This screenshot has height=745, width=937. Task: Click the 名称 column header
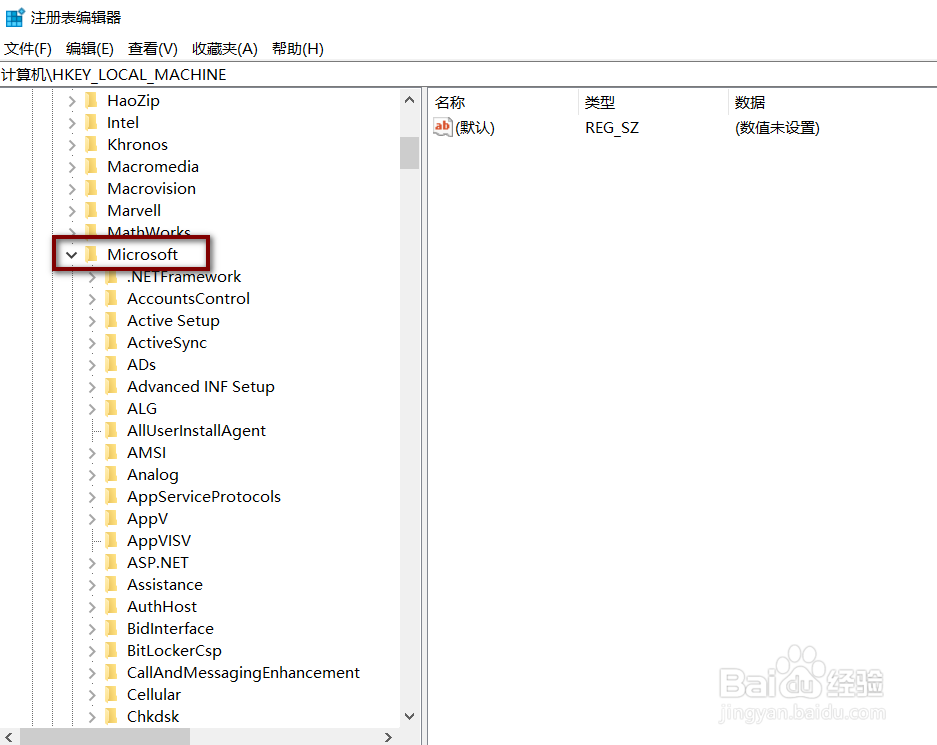click(x=504, y=102)
